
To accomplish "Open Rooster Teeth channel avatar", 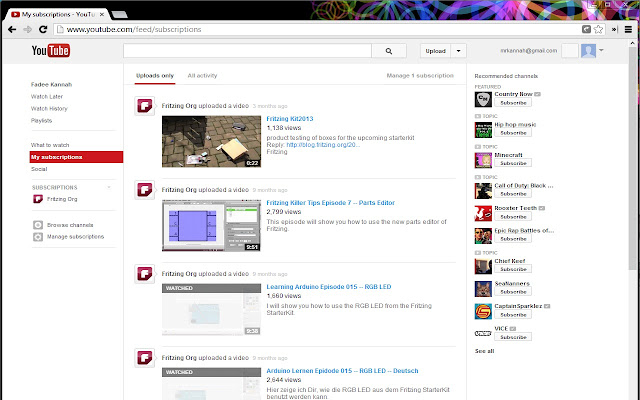I will pyautogui.click(x=483, y=213).
